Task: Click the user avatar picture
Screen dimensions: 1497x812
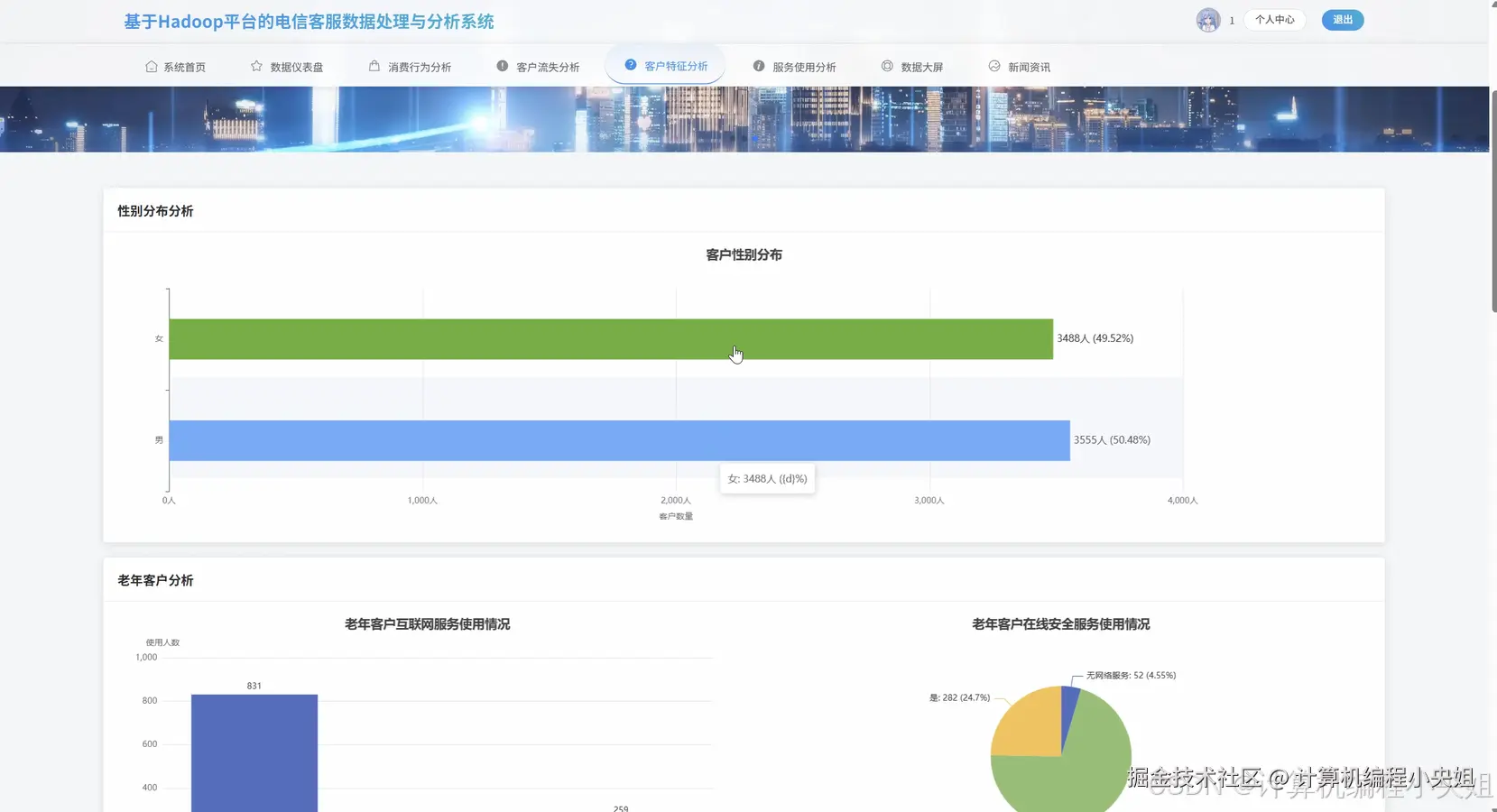Action: [x=1208, y=20]
